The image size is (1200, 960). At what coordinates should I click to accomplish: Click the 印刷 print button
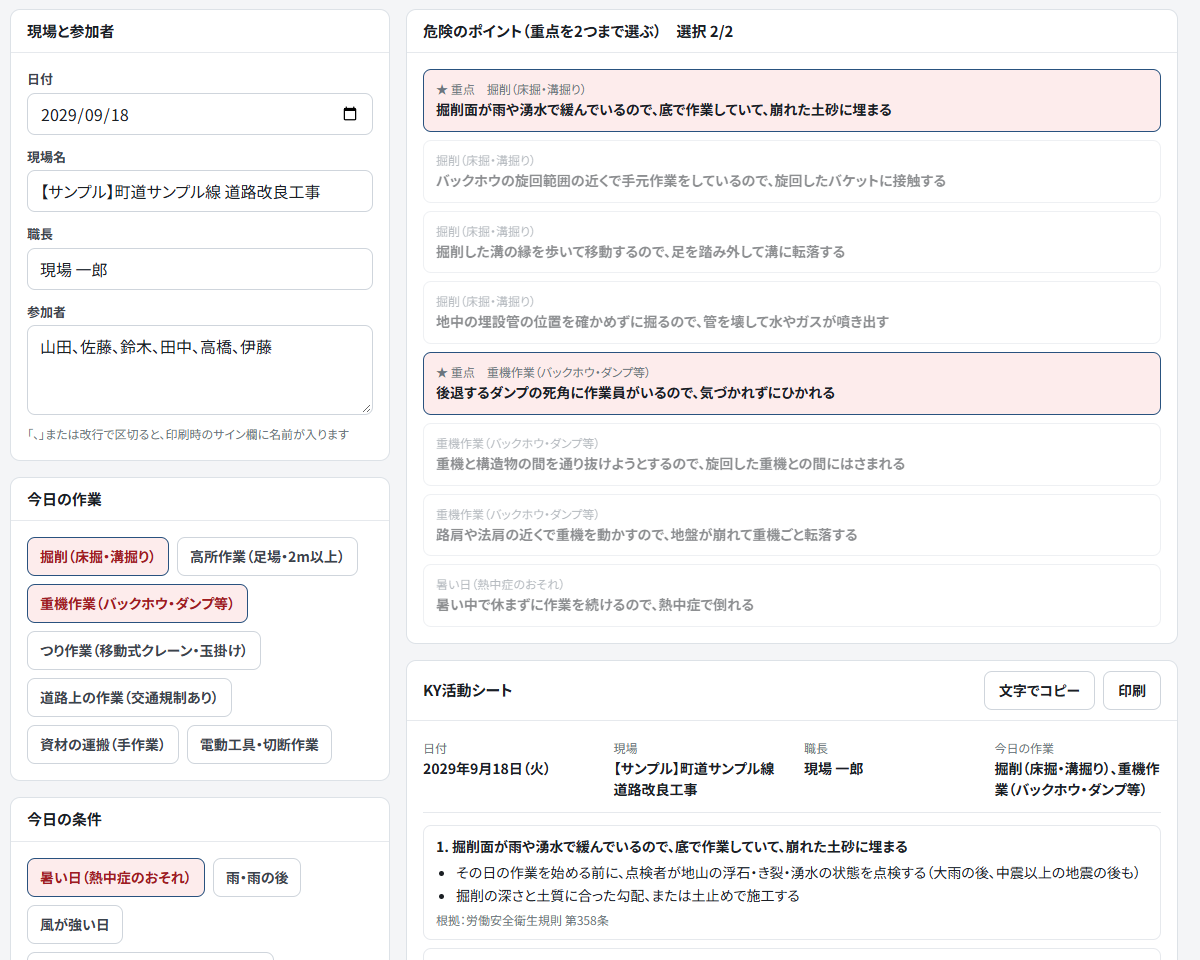point(1132,690)
